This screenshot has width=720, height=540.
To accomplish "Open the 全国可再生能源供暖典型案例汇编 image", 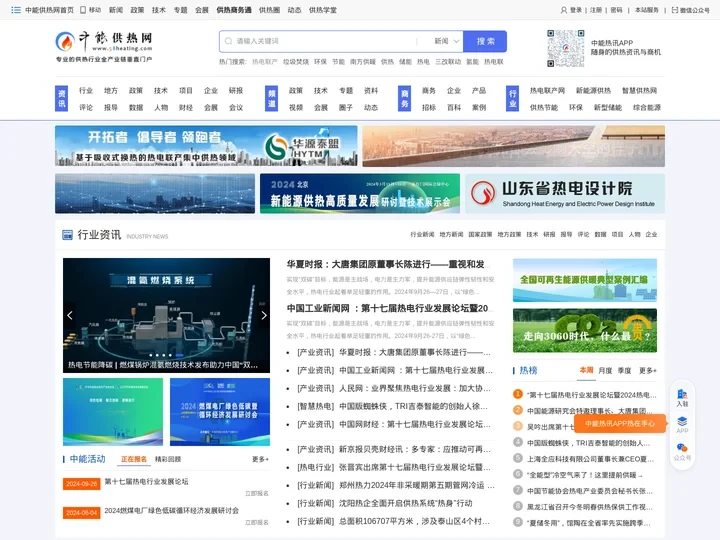I will 585,280.
